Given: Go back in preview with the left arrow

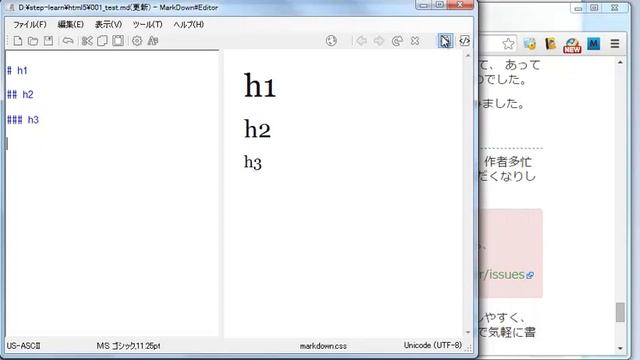Looking at the screenshot, I should pos(361,41).
